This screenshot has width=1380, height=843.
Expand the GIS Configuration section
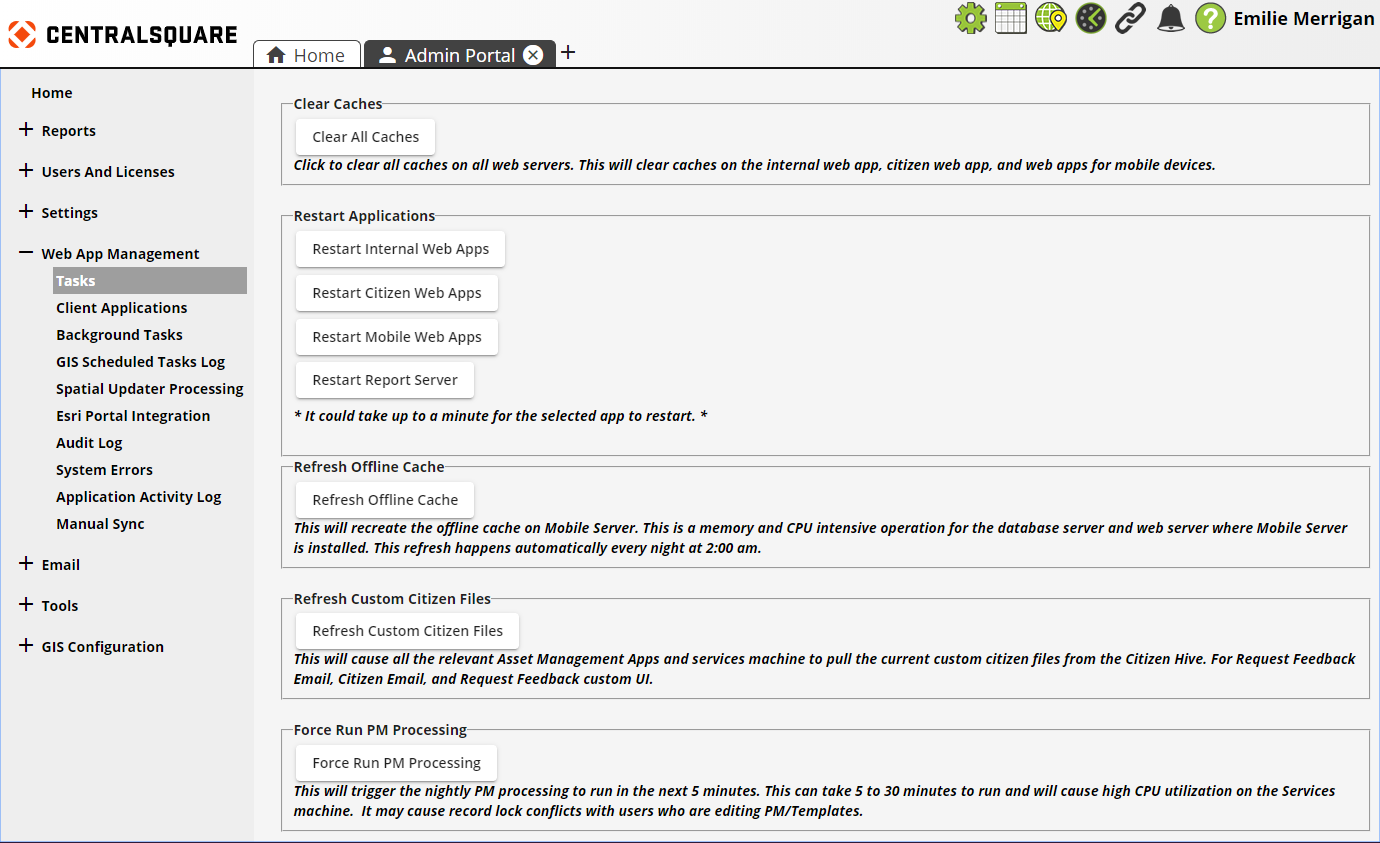tap(26, 646)
